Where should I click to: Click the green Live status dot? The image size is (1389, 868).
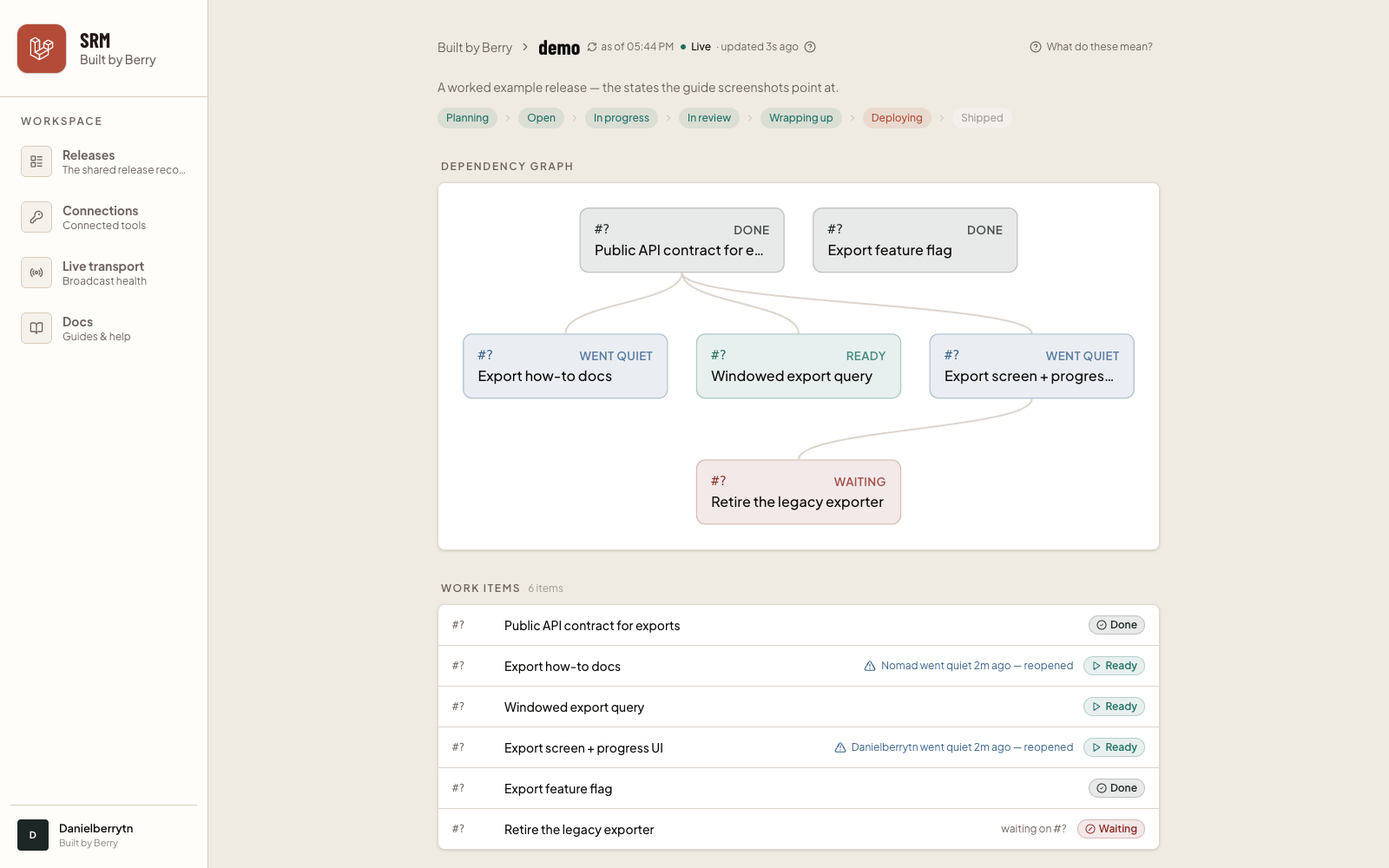683,47
